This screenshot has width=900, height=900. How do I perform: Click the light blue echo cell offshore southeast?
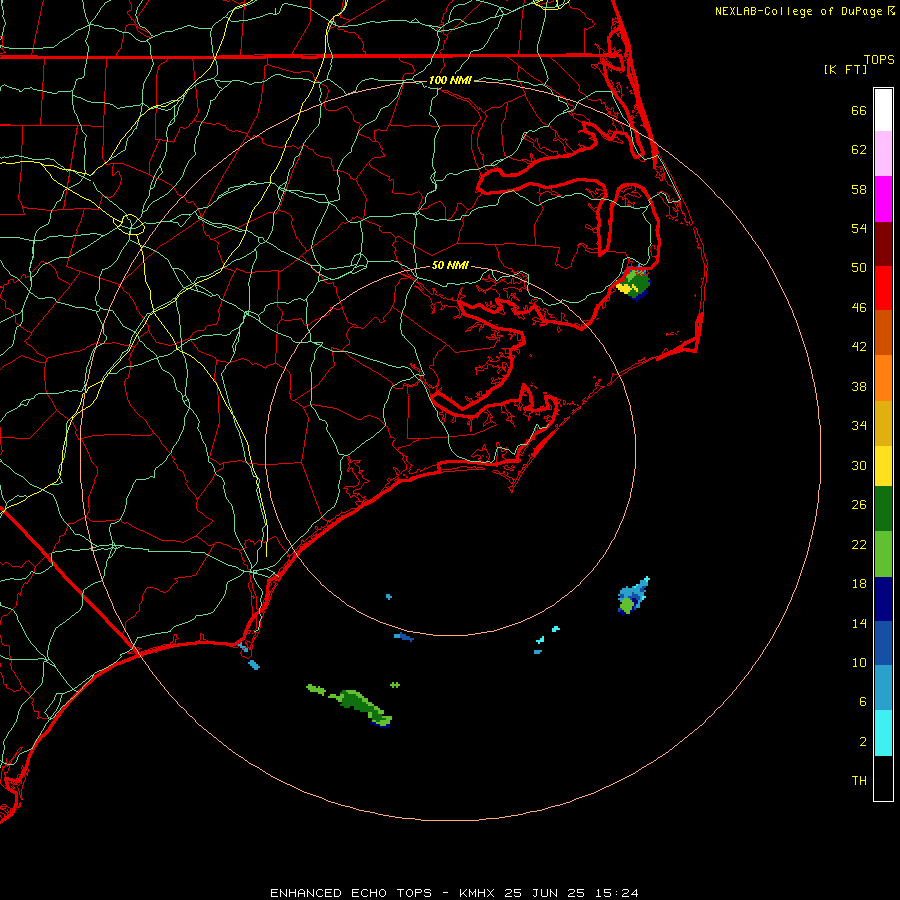click(x=633, y=596)
